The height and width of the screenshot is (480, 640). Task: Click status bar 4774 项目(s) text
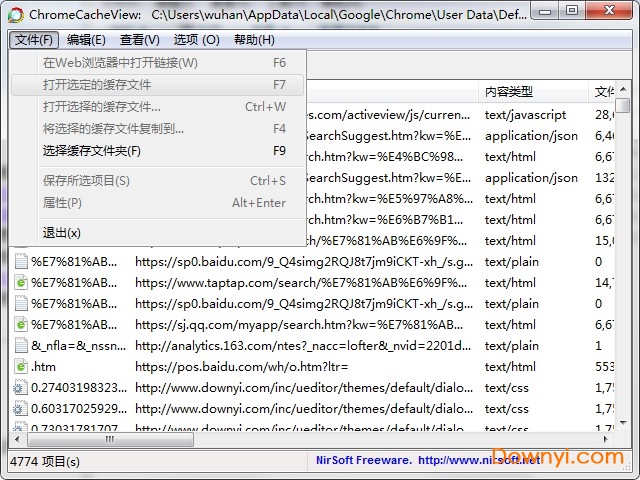[45, 461]
